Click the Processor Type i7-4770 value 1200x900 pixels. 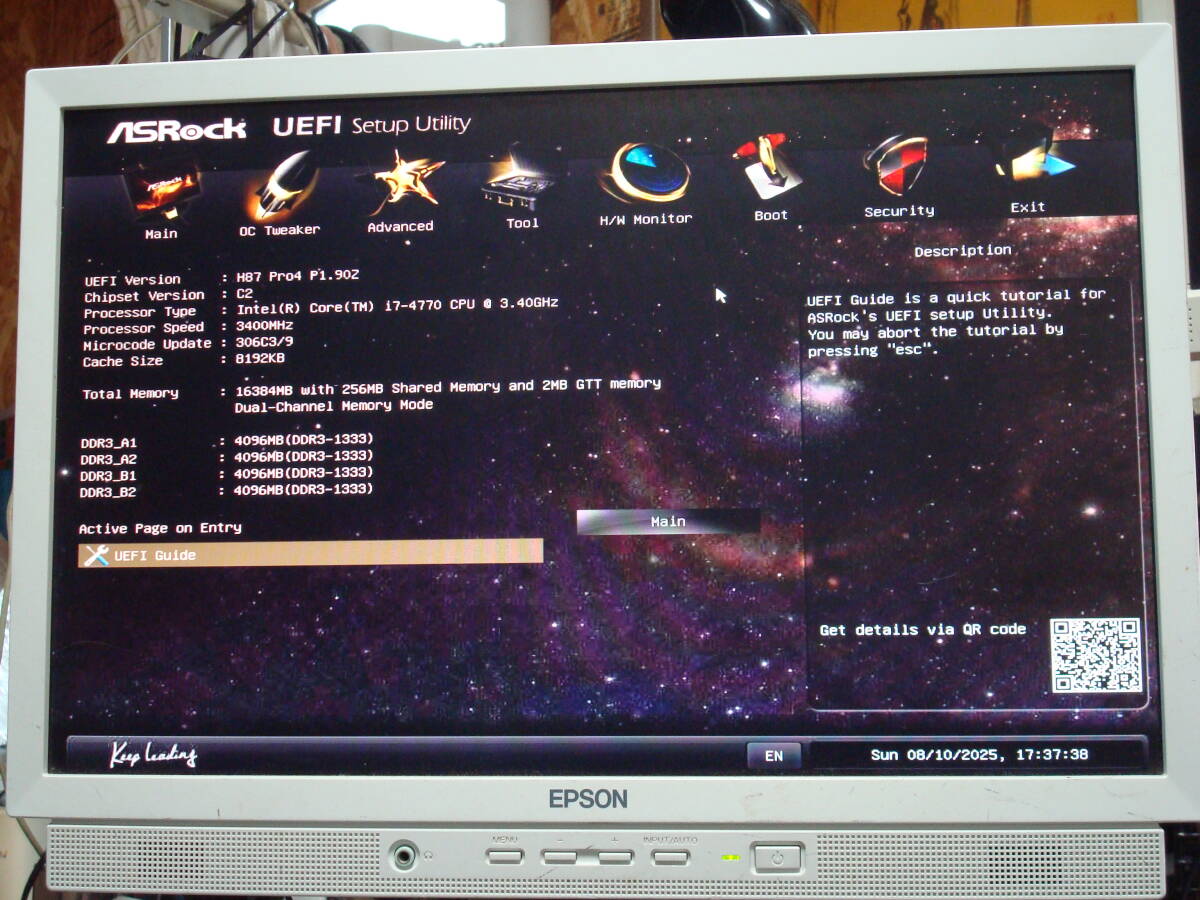(x=396, y=307)
